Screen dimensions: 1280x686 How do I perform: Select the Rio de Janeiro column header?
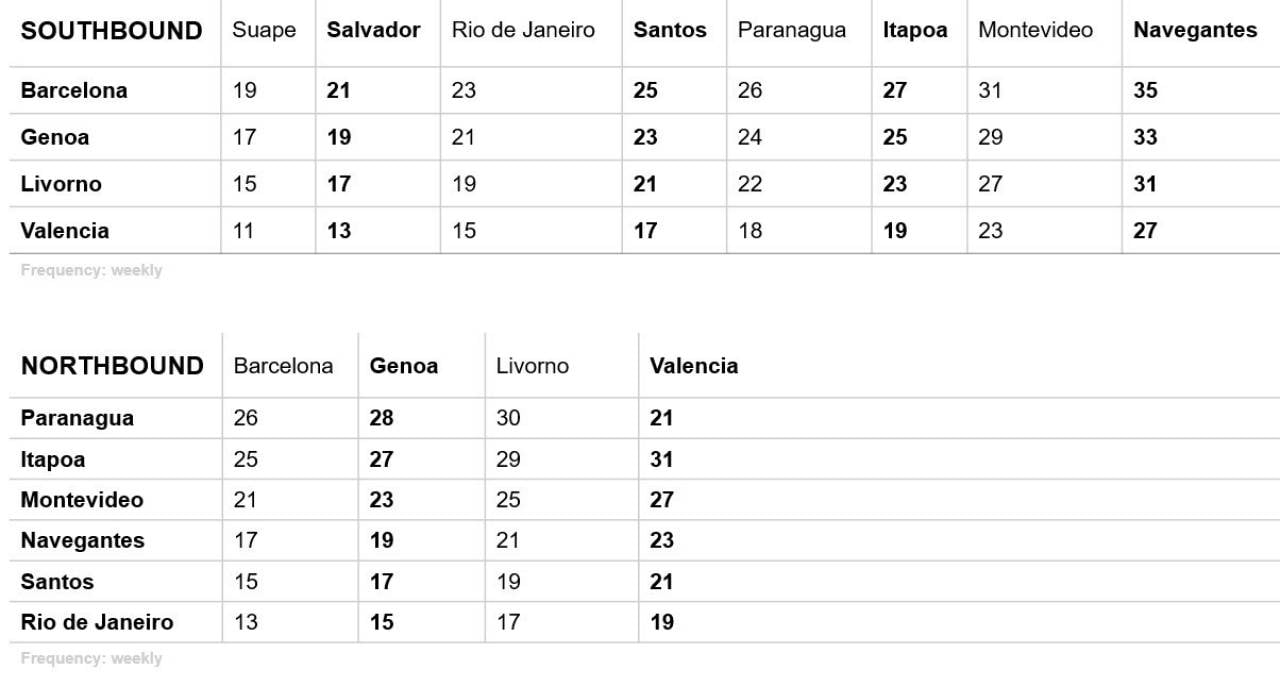pos(523,30)
